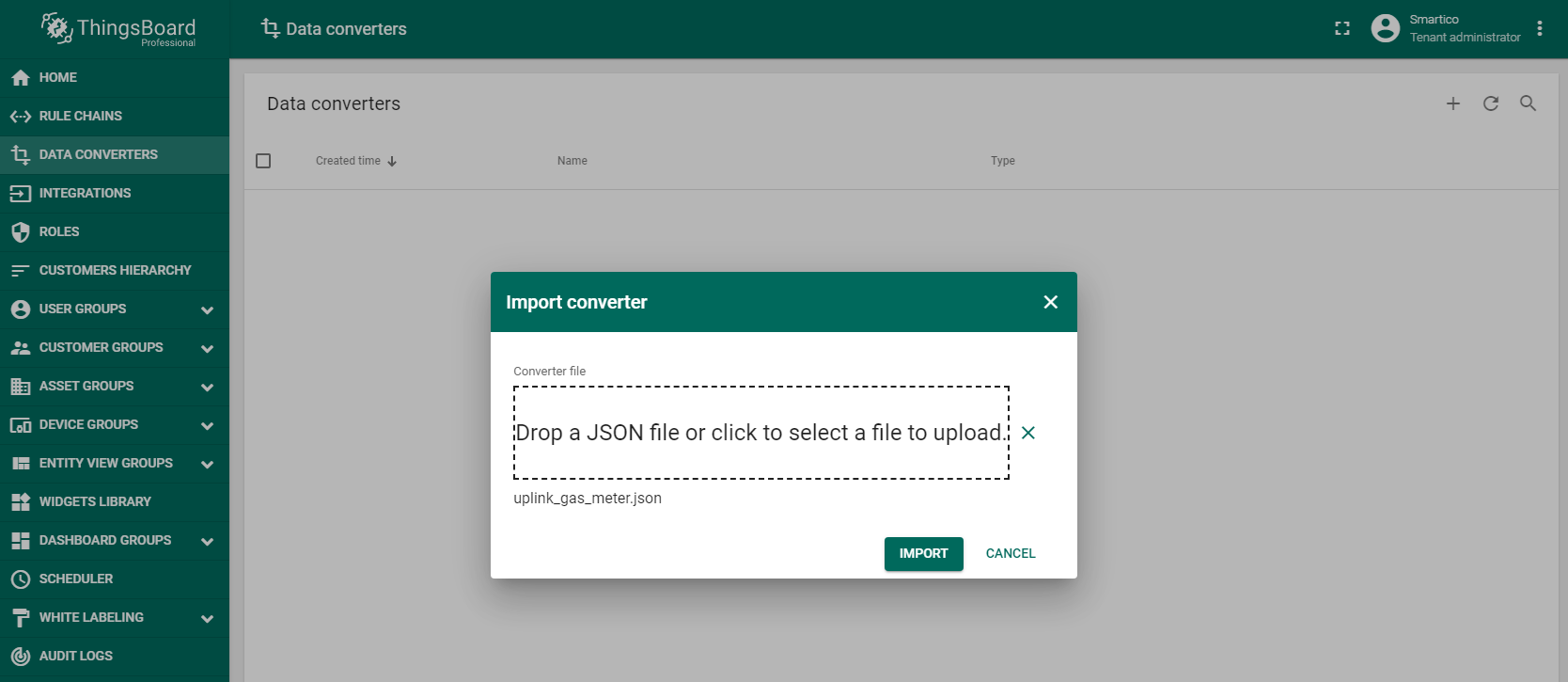Click Cancel in the import dialog

tap(1010, 553)
